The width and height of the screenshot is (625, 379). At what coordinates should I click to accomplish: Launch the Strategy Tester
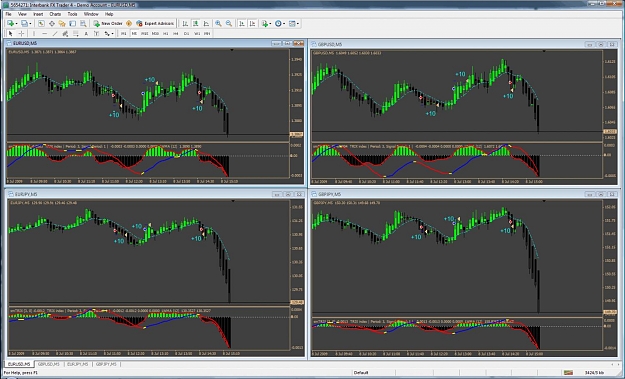(x=83, y=24)
